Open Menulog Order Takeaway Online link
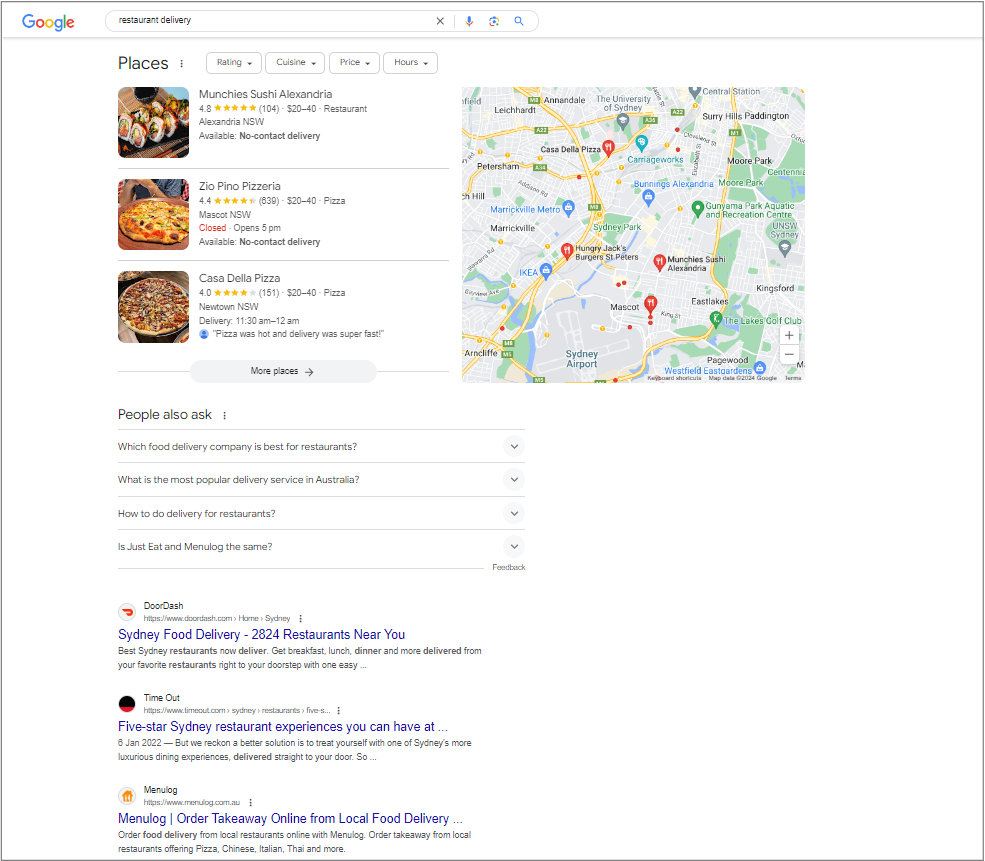985x861 pixels. tap(290, 818)
